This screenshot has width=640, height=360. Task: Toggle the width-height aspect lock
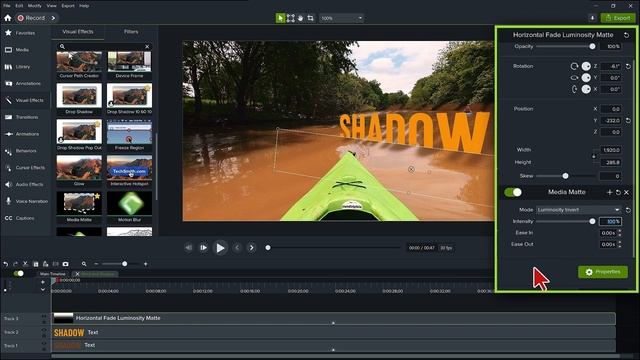pyautogui.click(x=594, y=156)
